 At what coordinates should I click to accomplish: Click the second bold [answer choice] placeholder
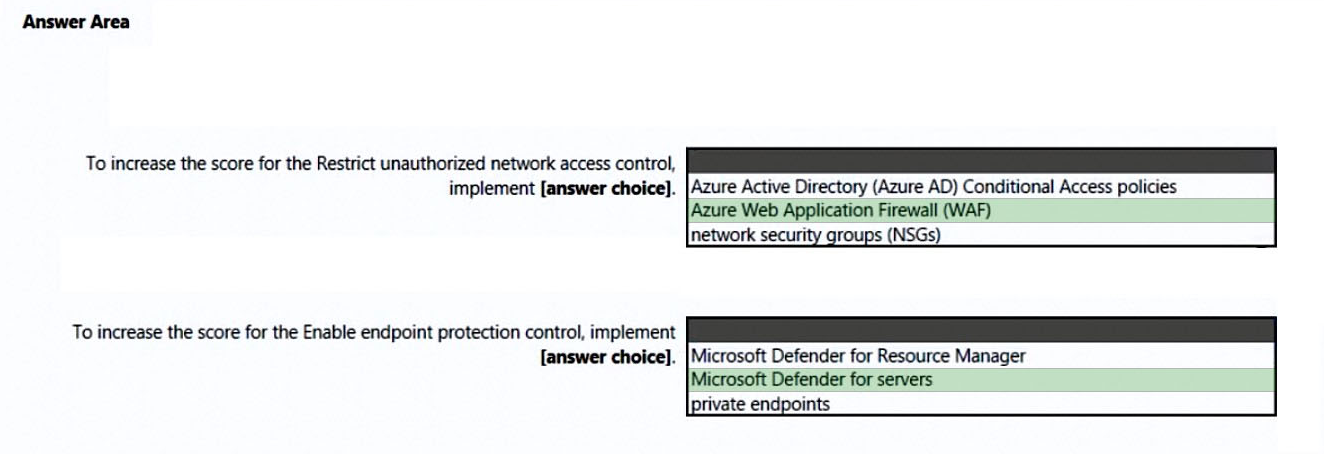(605, 356)
